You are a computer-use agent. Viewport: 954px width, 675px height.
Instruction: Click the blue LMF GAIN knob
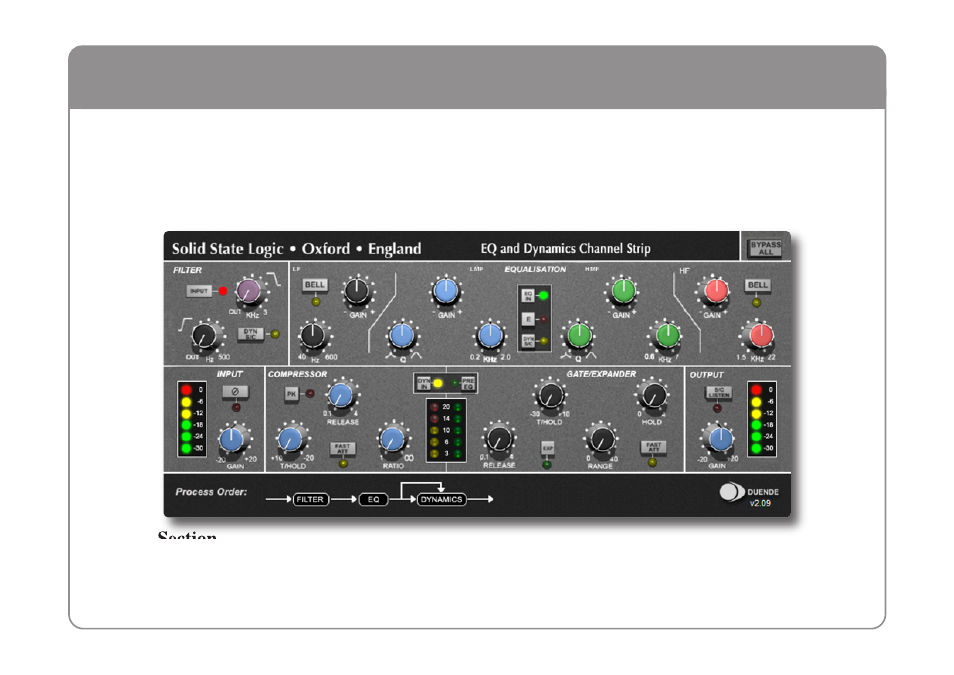tap(446, 292)
